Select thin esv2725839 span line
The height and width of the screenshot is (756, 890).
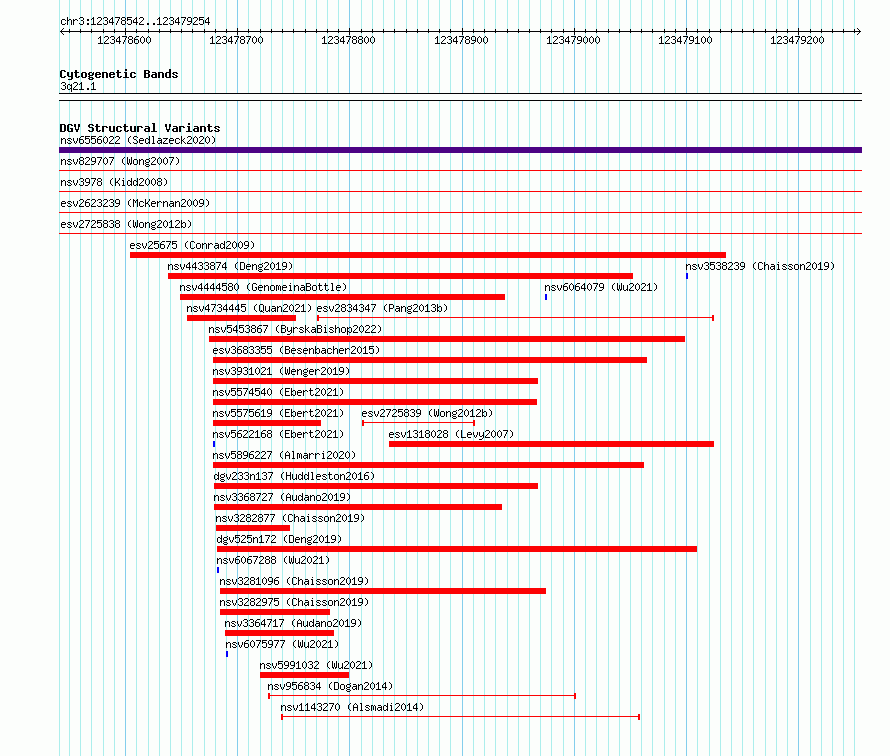418,423
